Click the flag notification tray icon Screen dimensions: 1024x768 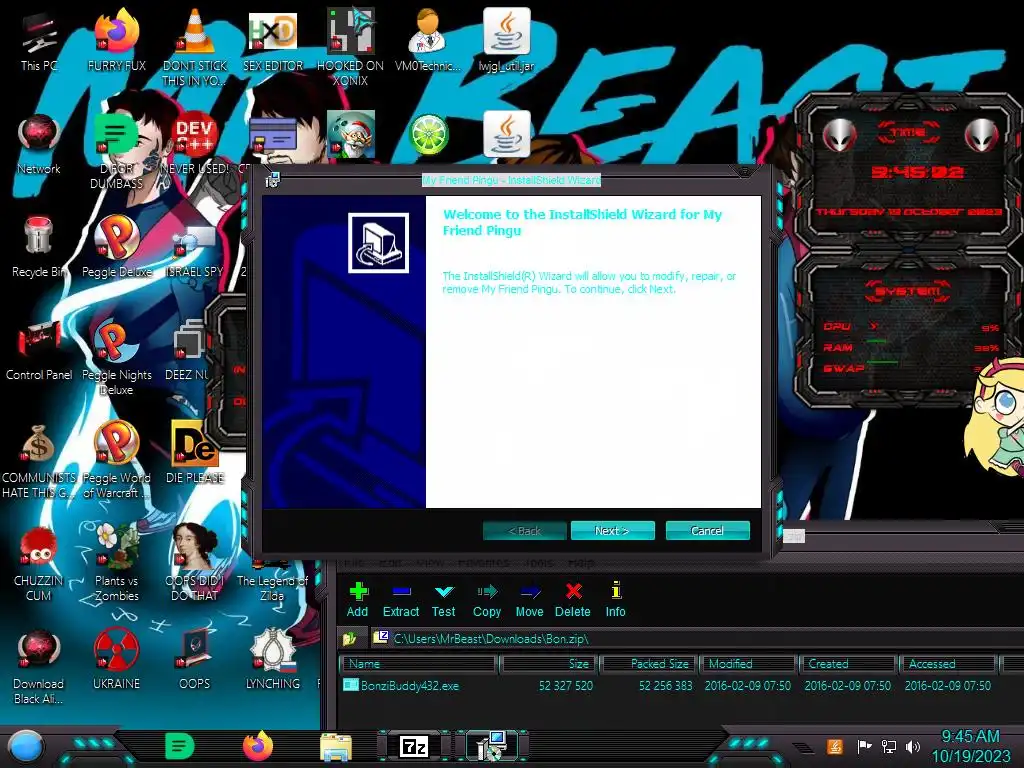point(864,746)
